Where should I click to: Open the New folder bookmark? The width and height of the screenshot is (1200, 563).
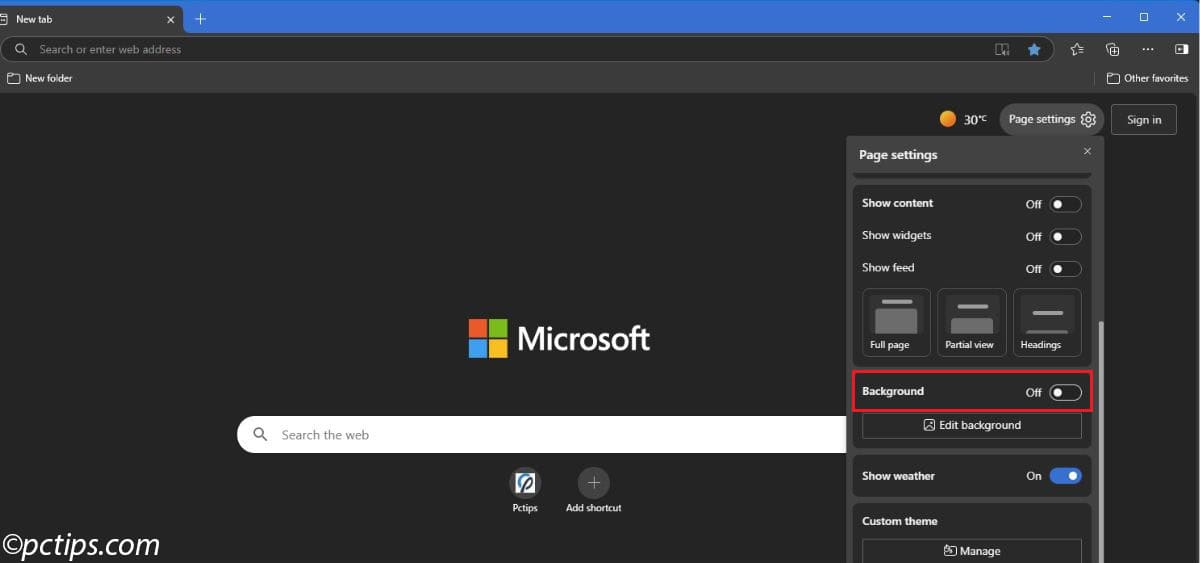click(x=40, y=78)
